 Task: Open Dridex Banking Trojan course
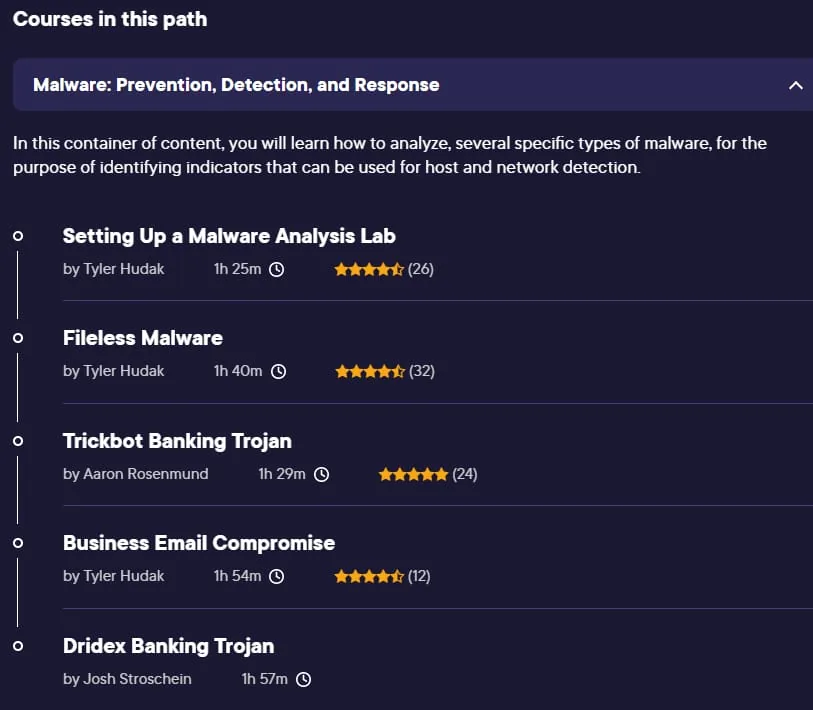[169, 646]
